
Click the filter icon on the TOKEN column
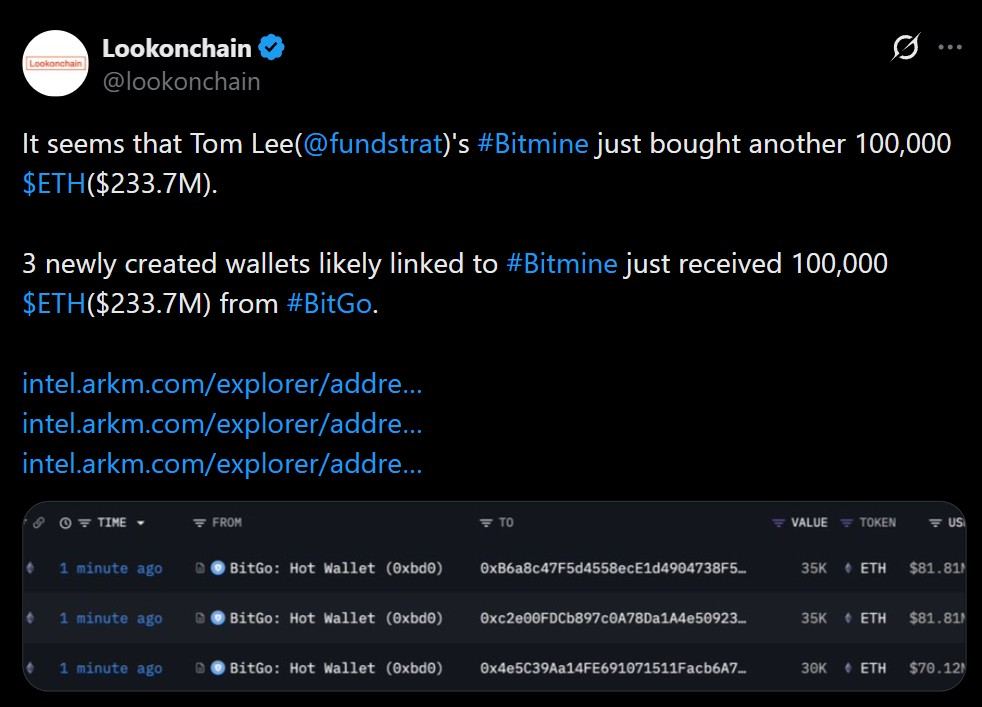click(x=848, y=522)
